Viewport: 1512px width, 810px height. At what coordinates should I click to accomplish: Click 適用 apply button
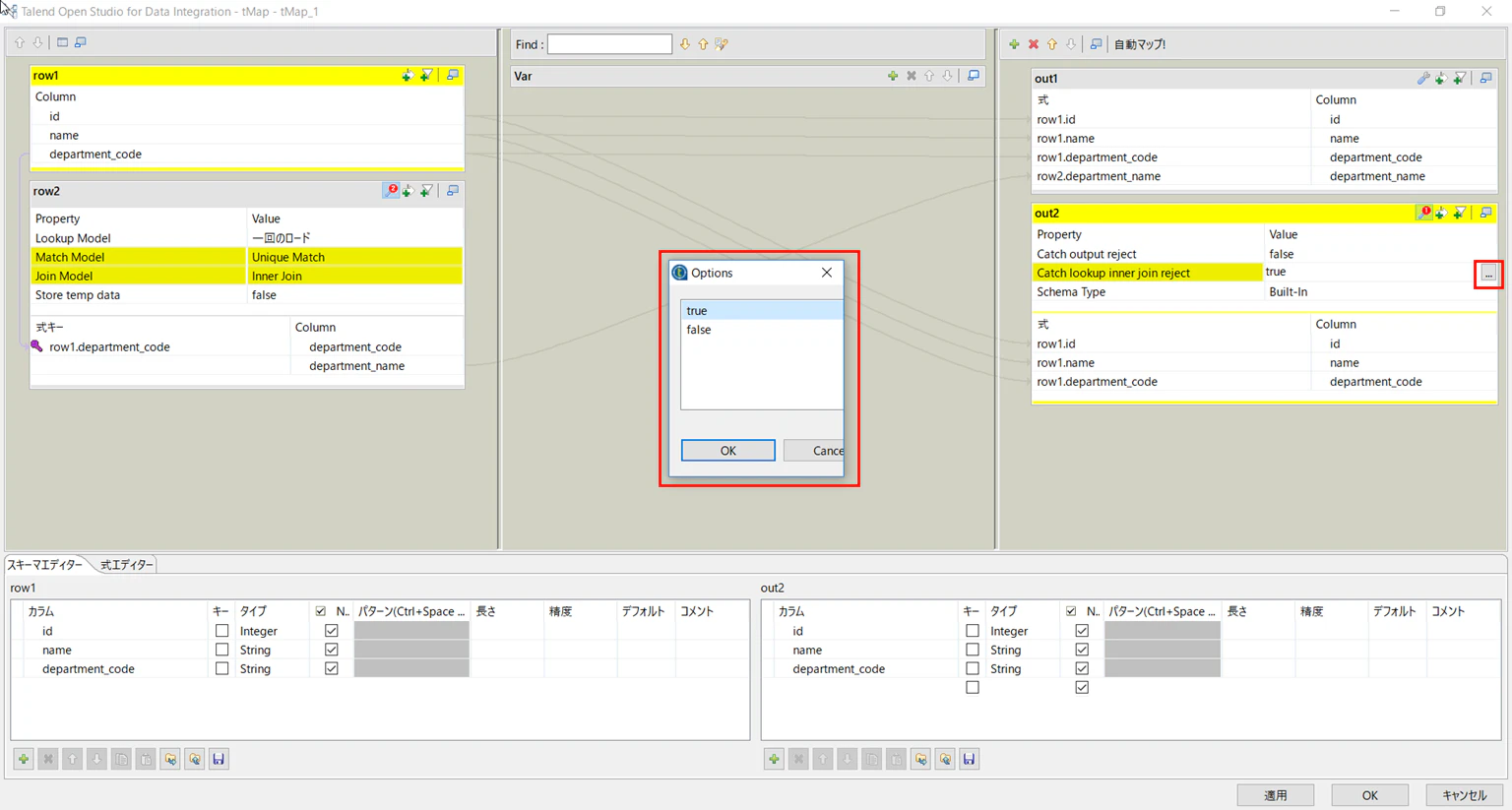coord(1275,795)
